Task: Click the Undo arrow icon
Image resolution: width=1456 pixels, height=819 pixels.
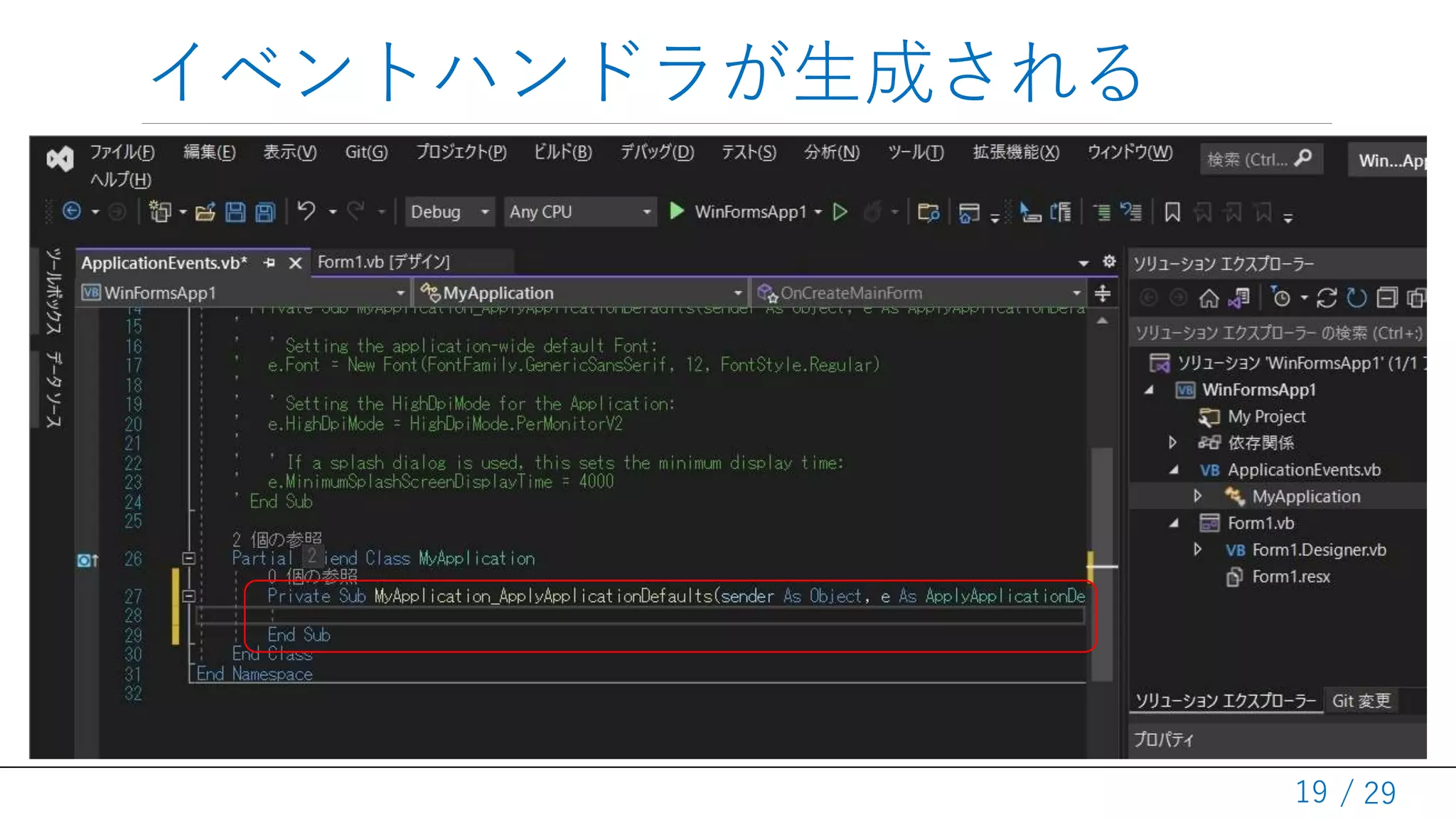Action: (306, 211)
